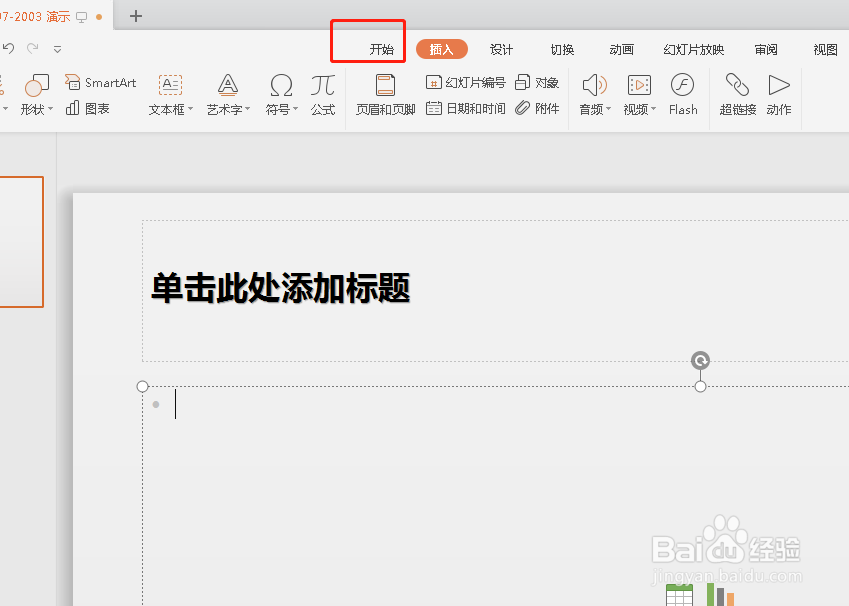Insert a Flash animation
Image resolution: width=849 pixels, height=606 pixels.
[682, 95]
